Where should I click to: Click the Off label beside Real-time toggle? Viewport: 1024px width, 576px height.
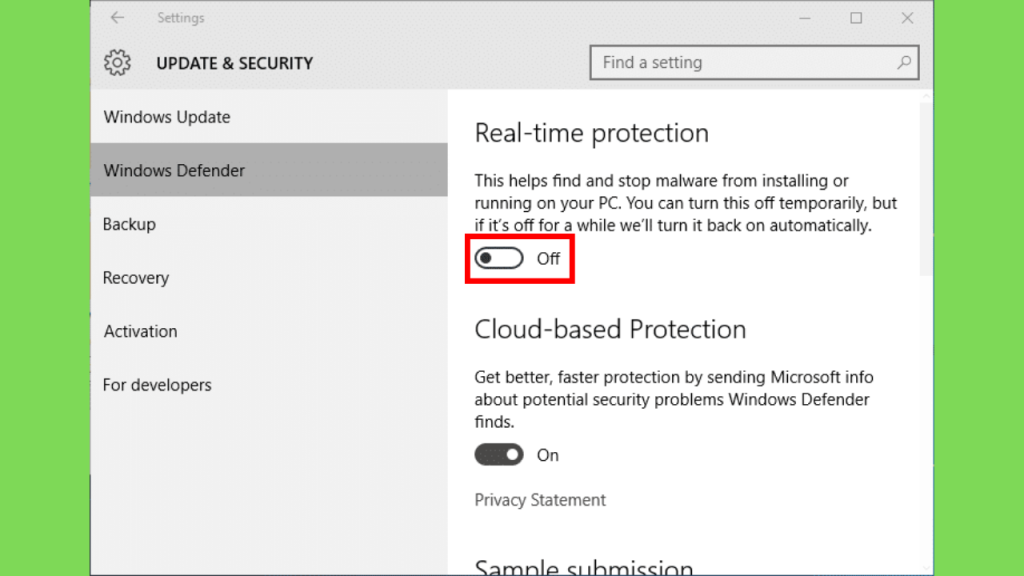[548, 259]
